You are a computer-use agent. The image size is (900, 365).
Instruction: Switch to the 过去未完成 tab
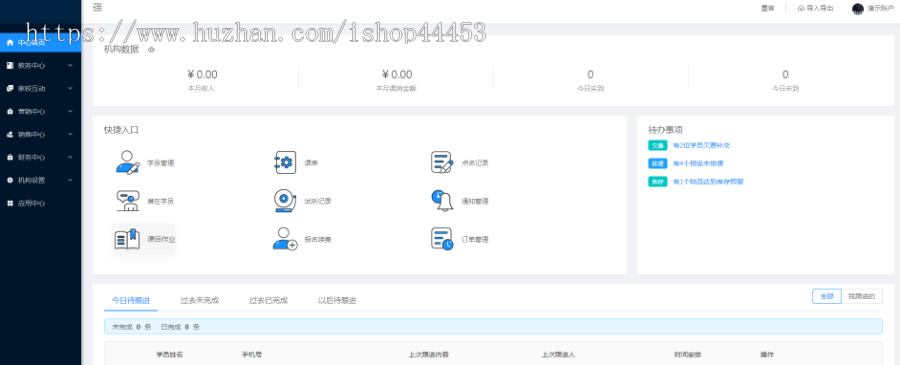click(199, 300)
